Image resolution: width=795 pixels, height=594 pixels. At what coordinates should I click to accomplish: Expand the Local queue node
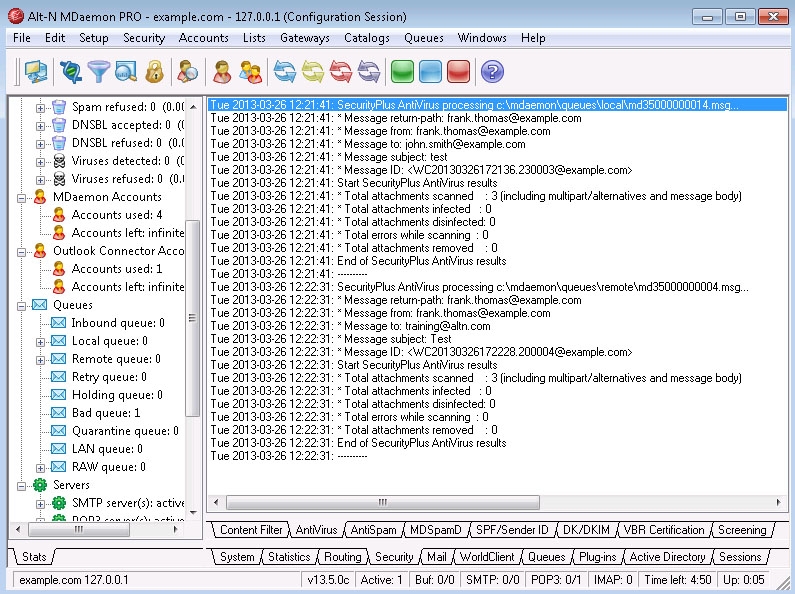pyautogui.click(x=40, y=342)
